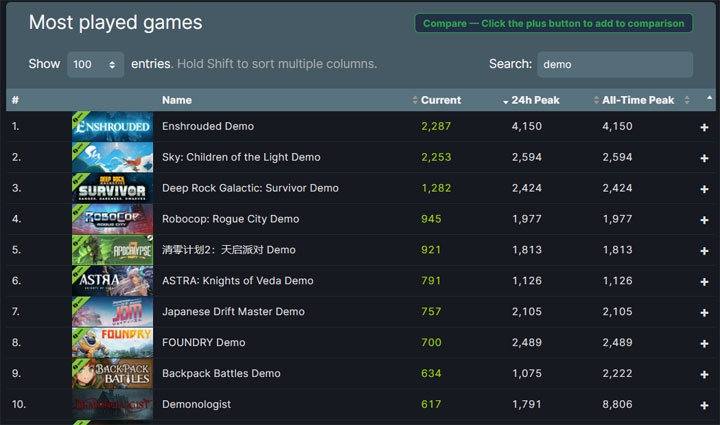The width and height of the screenshot is (720, 425).
Task: Add Demonologist to comparison with plus
Action: [x=704, y=405]
